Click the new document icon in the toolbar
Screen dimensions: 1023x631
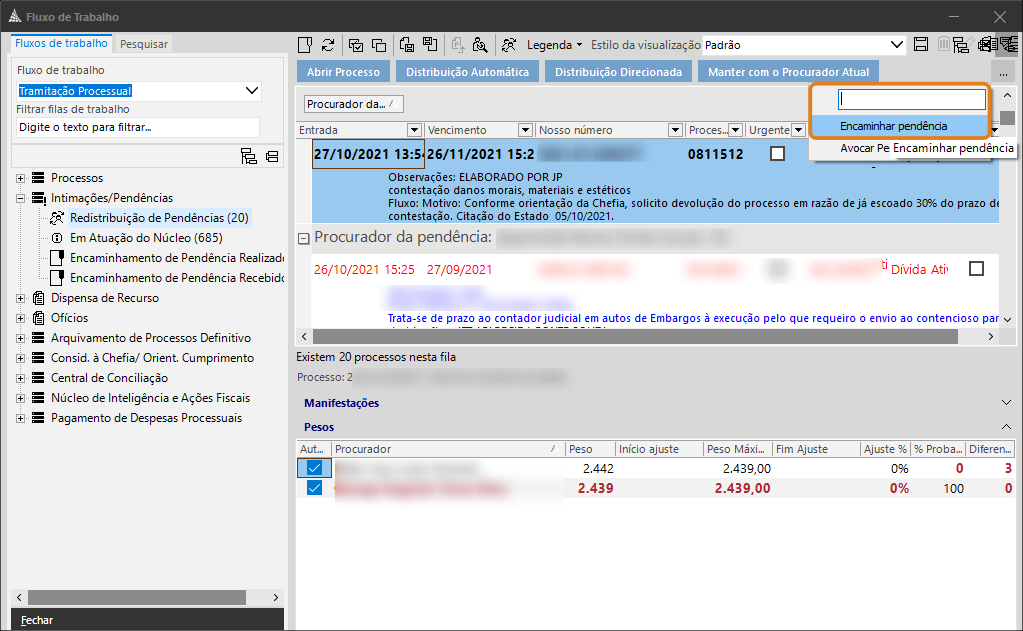tap(306, 45)
